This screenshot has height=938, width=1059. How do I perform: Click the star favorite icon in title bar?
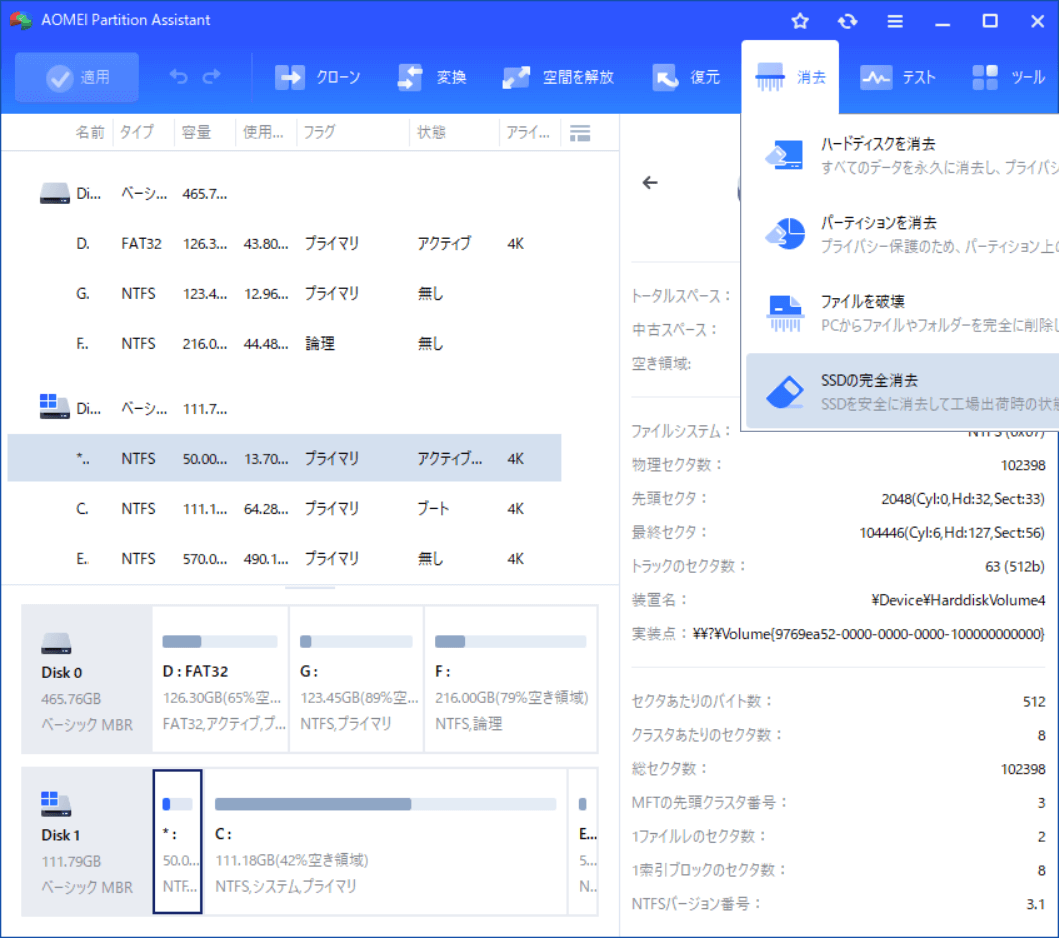pyautogui.click(x=800, y=21)
